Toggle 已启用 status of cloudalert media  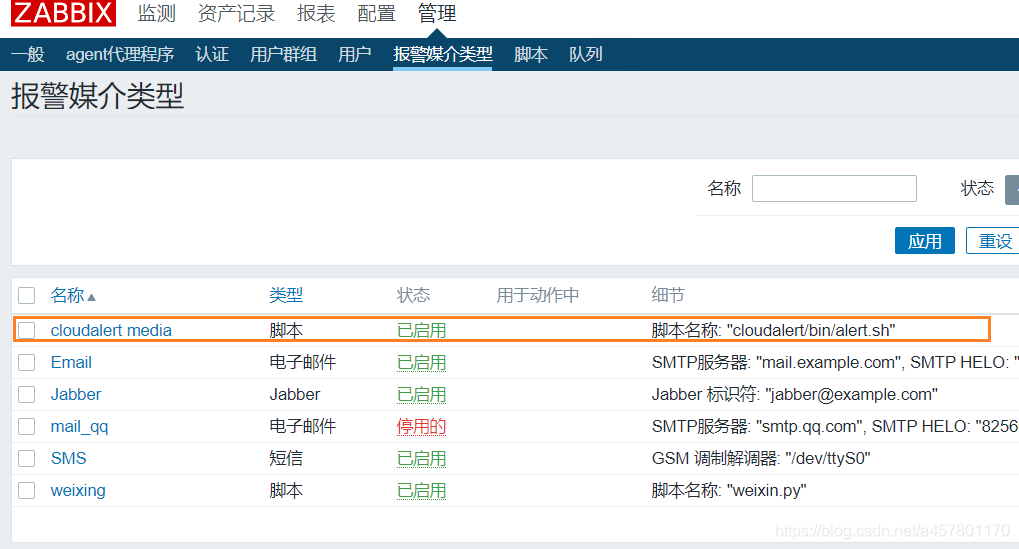click(x=421, y=330)
